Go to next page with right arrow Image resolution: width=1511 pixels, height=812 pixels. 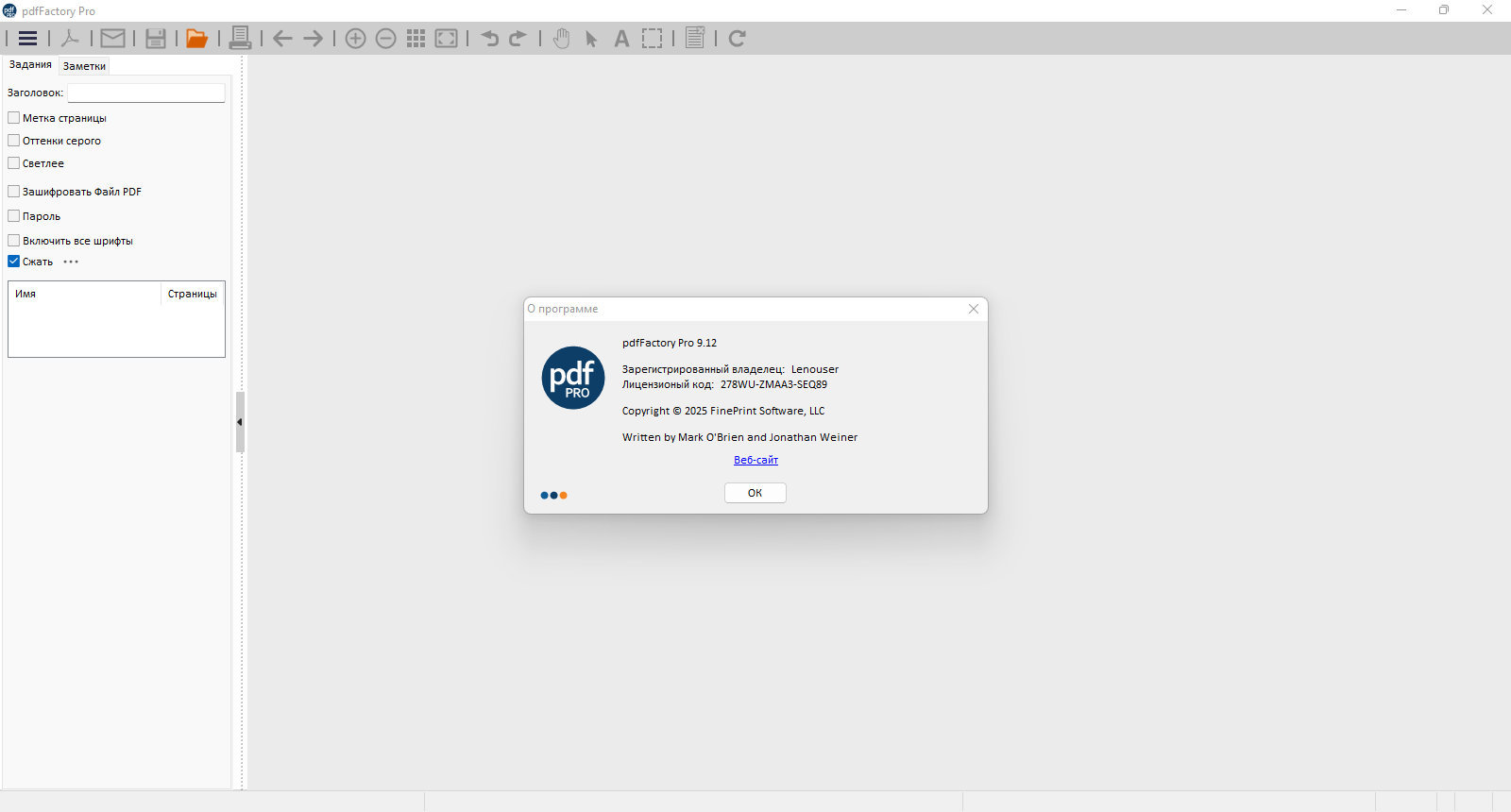314,39
